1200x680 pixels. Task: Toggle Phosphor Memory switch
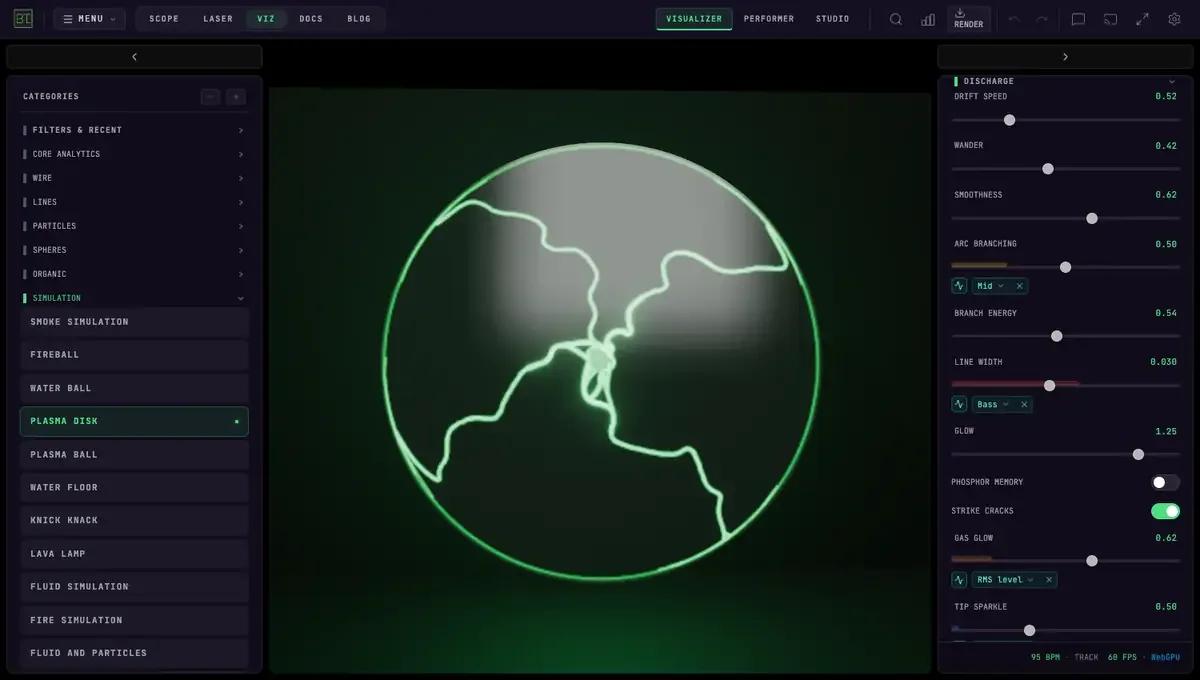tap(1165, 482)
